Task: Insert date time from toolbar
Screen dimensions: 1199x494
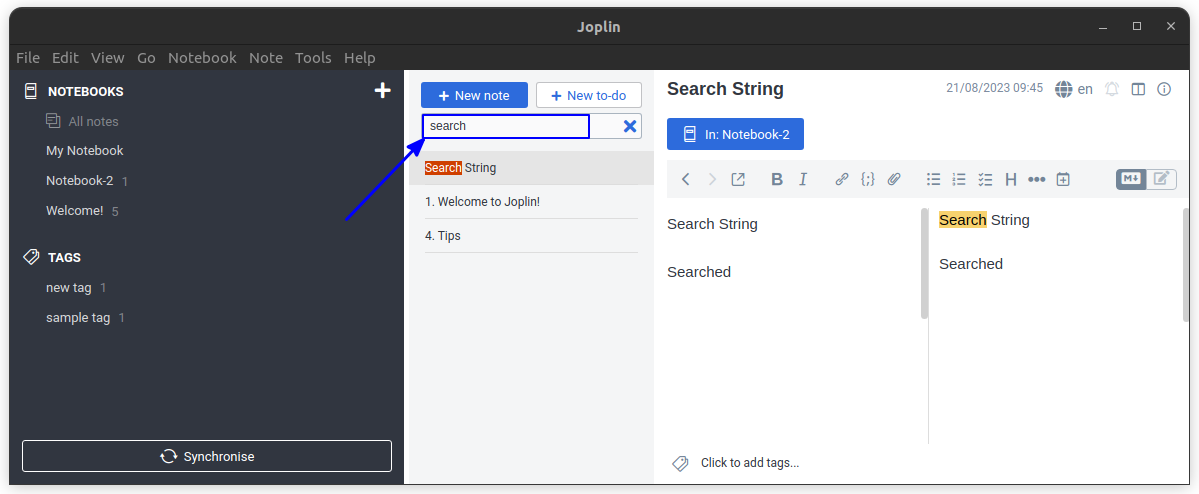Action: (1062, 179)
